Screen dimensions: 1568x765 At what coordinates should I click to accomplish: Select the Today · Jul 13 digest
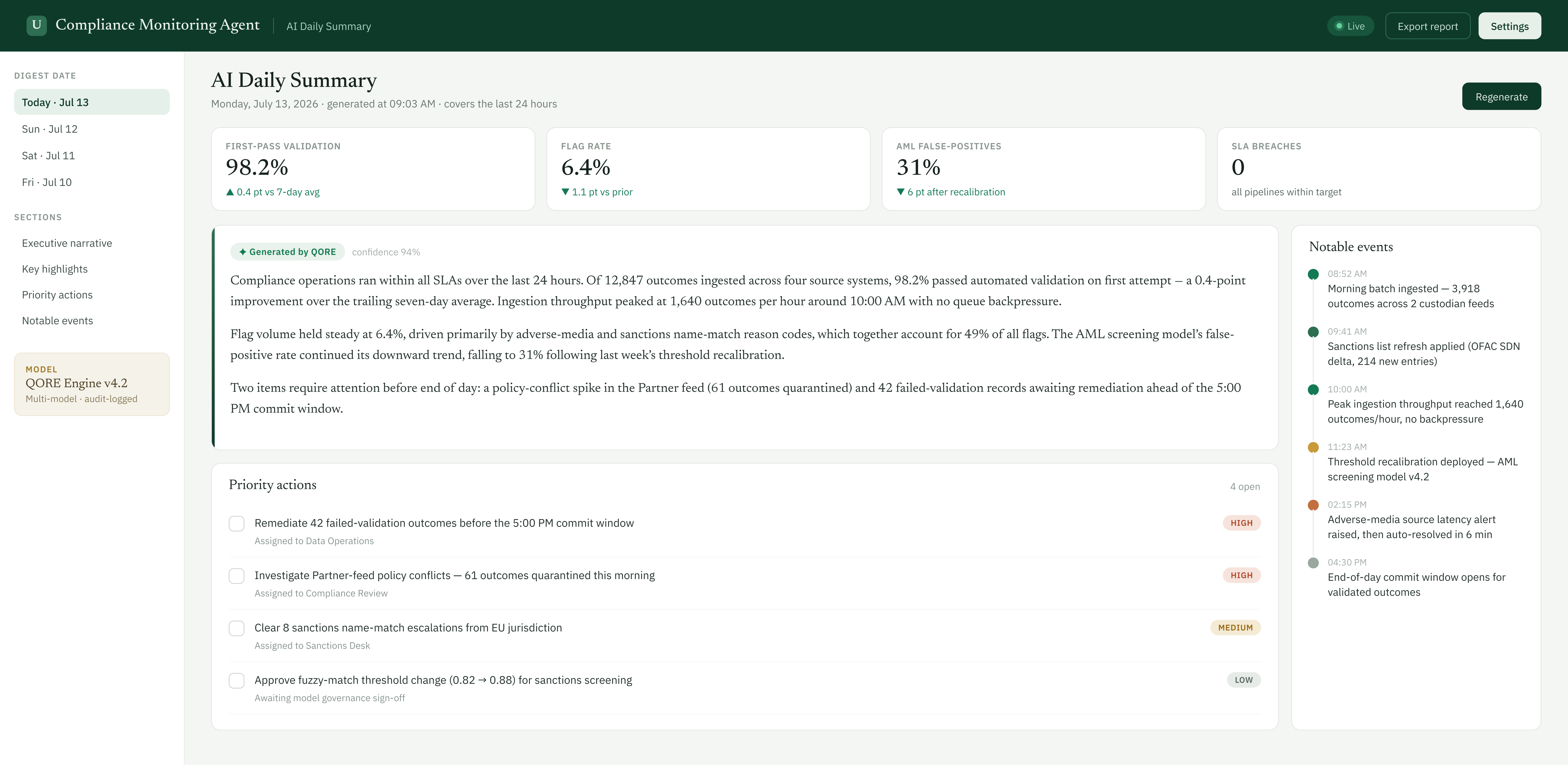pos(92,102)
